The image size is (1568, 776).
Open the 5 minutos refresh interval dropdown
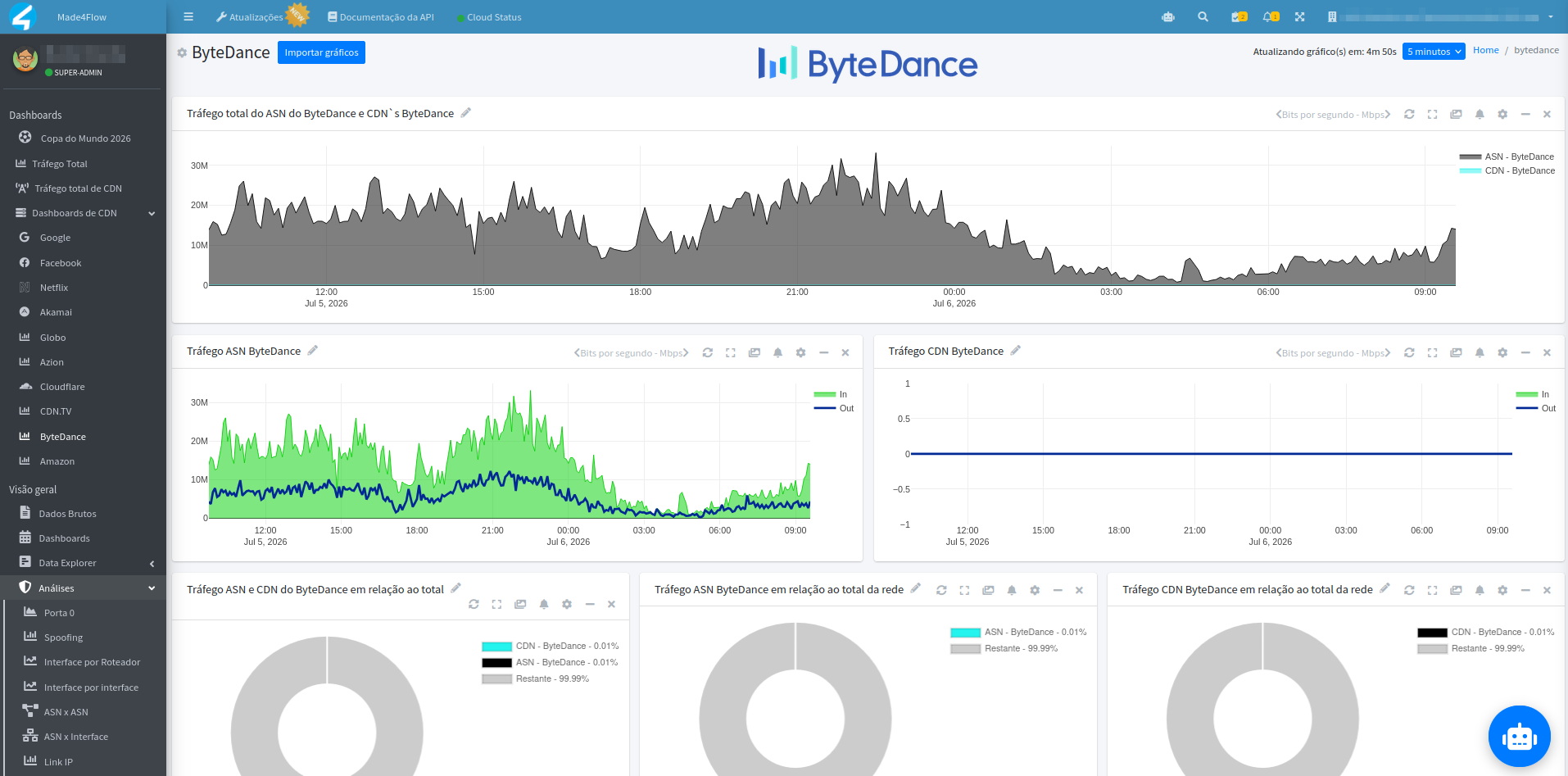click(1434, 52)
